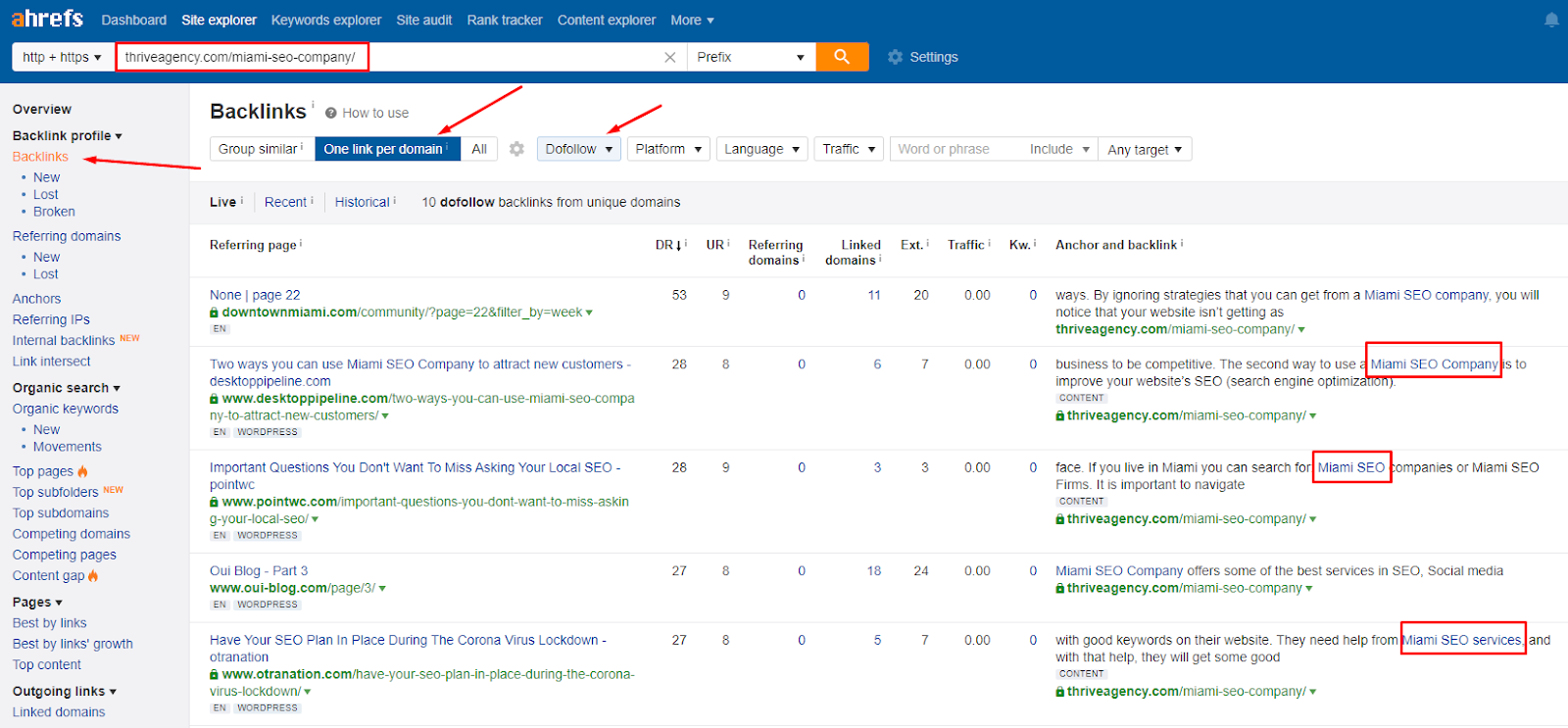Click the lock icon before www.desktoppipeline.com URL
The width and height of the screenshot is (1568, 728).
coord(214,399)
